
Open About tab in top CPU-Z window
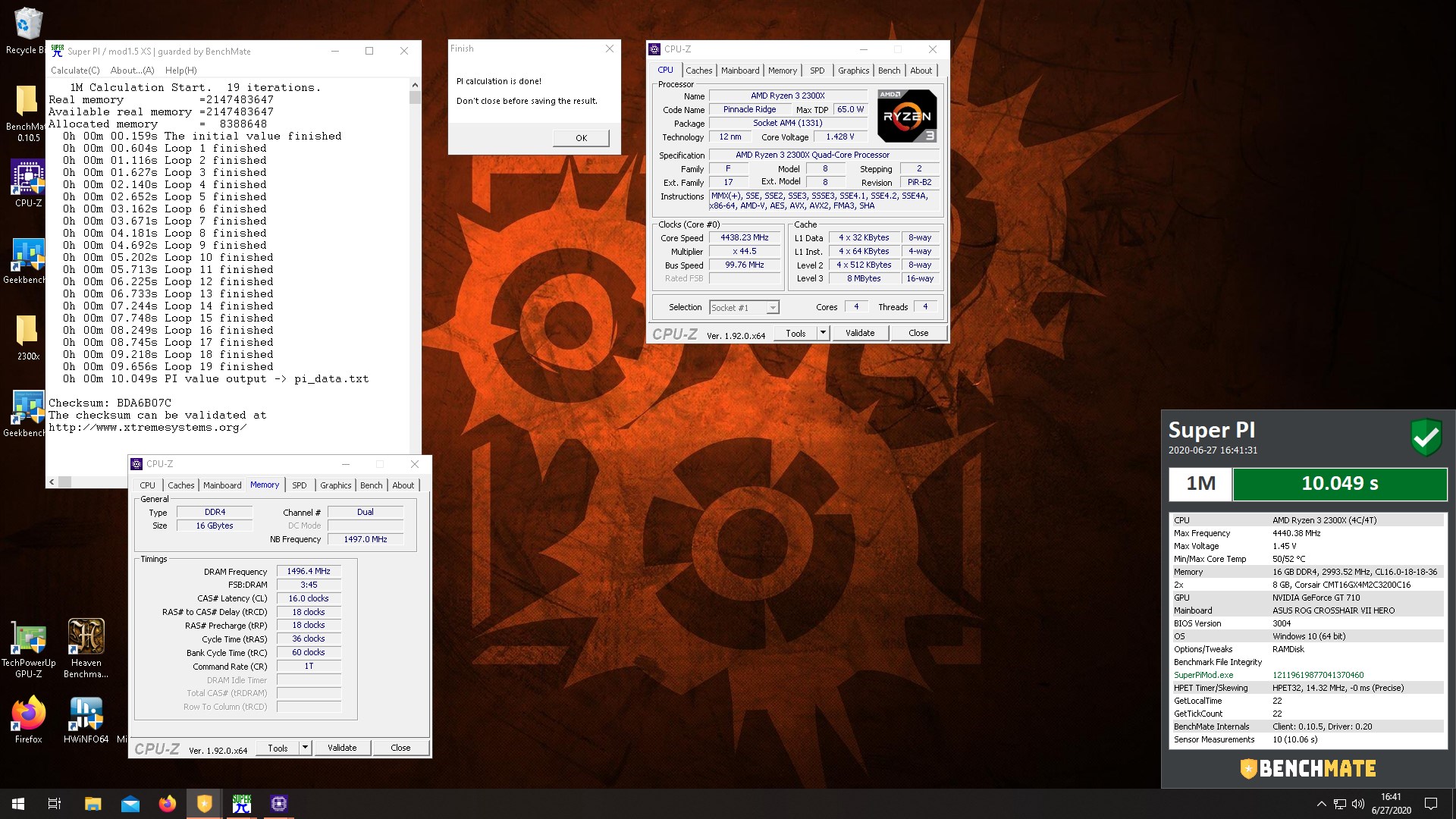(921, 71)
